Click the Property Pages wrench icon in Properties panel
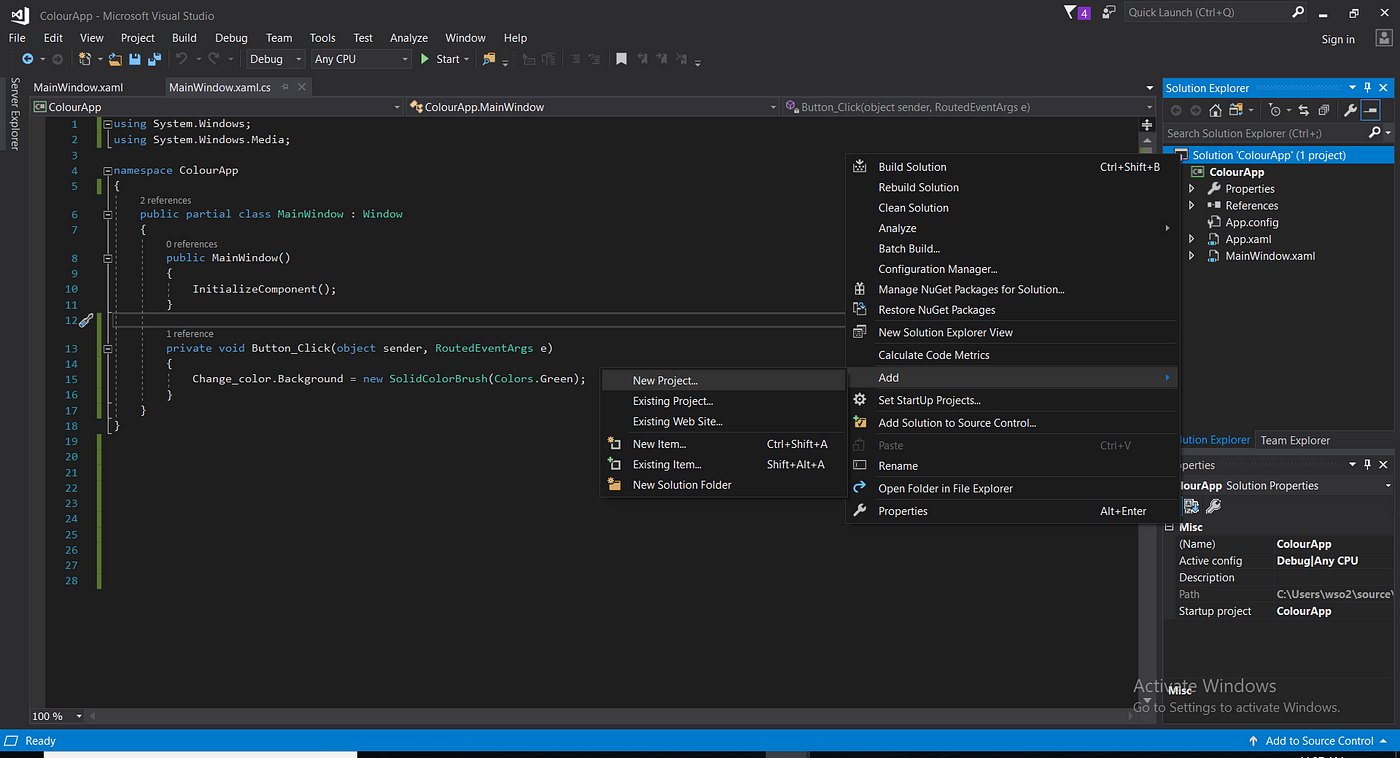 pyautogui.click(x=1213, y=507)
